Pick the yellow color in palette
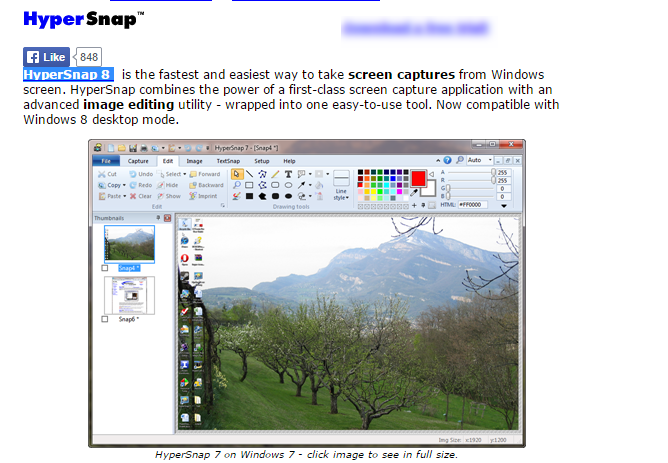The width and height of the screenshot is (668, 463). (x=373, y=192)
